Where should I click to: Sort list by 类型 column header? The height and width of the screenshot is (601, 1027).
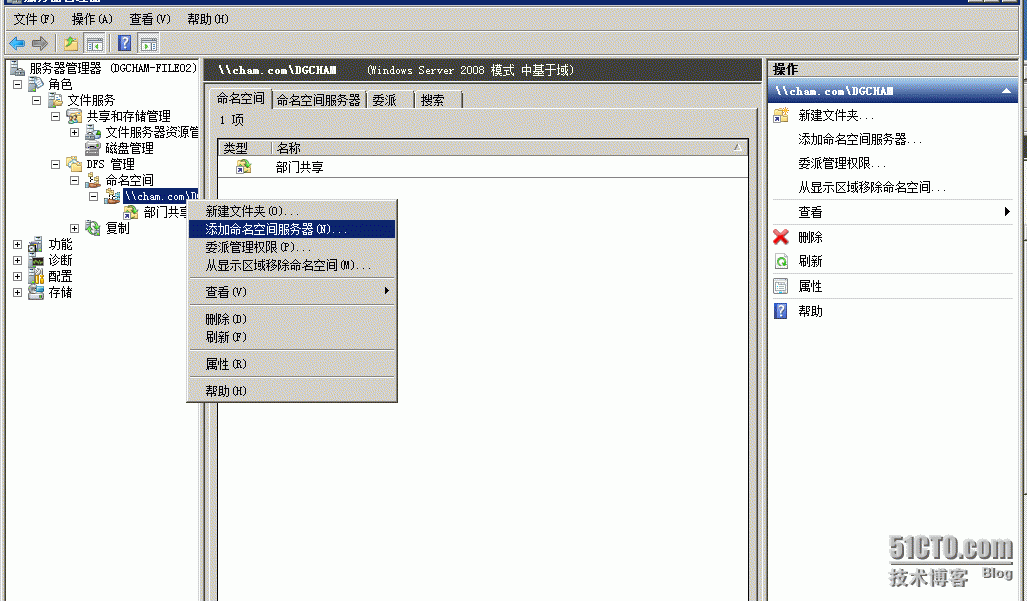pyautogui.click(x=245, y=148)
